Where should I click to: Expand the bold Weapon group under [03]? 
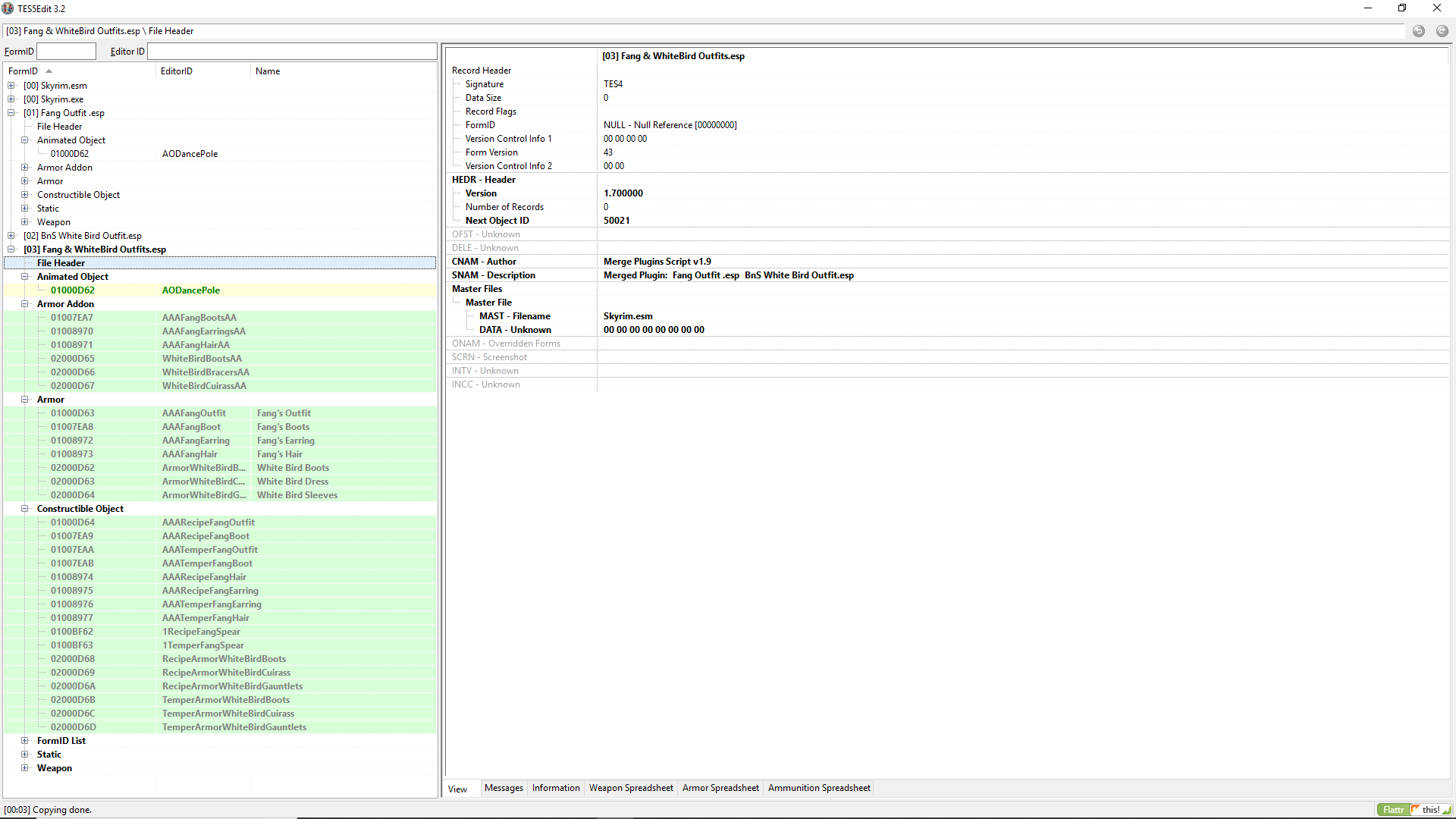coord(25,768)
